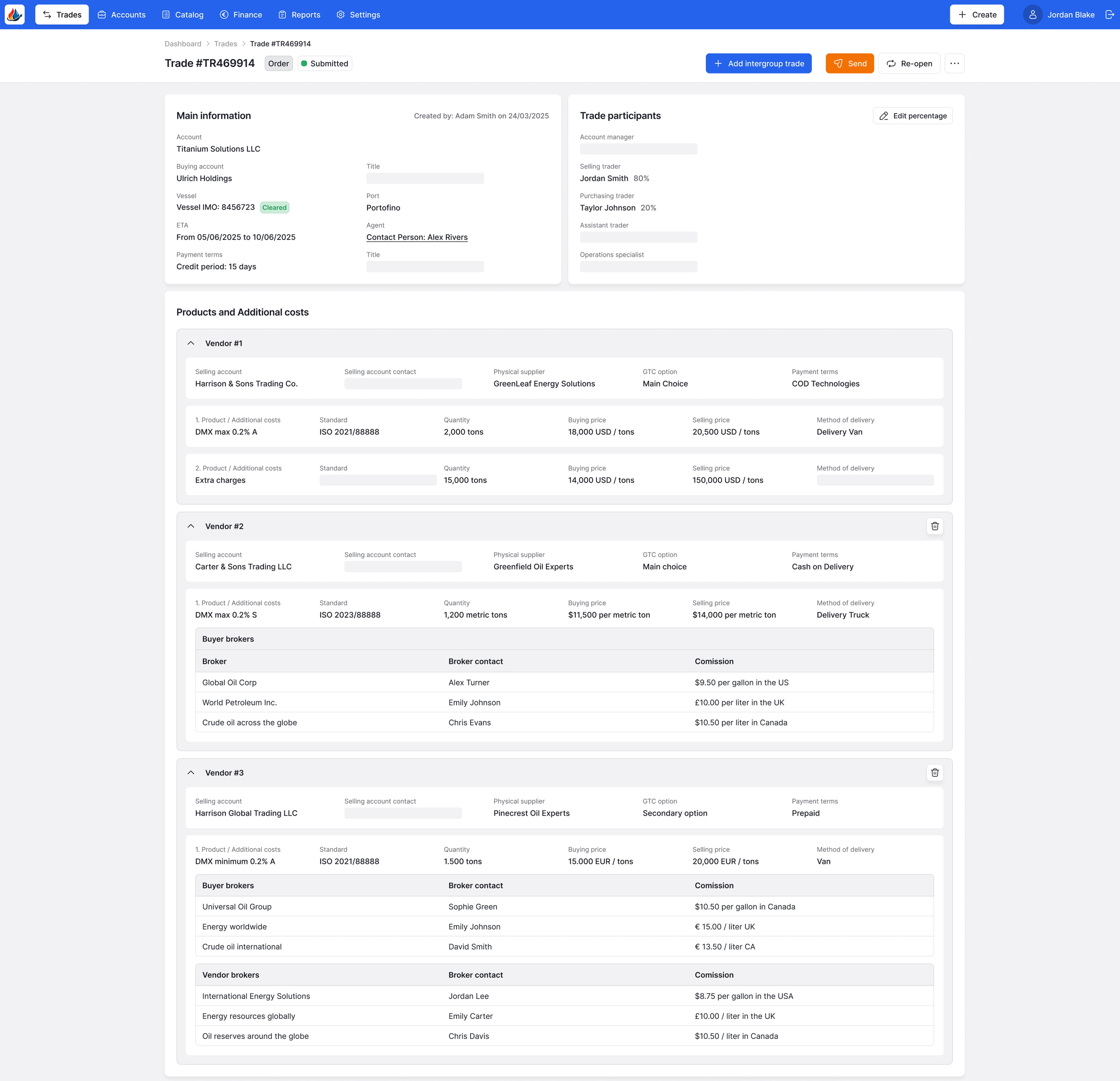This screenshot has height=1081, width=1120.
Task: Click Add intergroup trade button
Action: tap(758, 63)
